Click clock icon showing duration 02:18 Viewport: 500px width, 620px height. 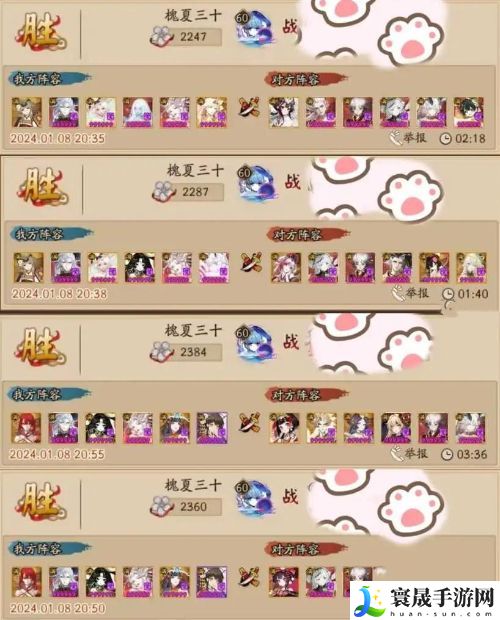(x=445, y=138)
